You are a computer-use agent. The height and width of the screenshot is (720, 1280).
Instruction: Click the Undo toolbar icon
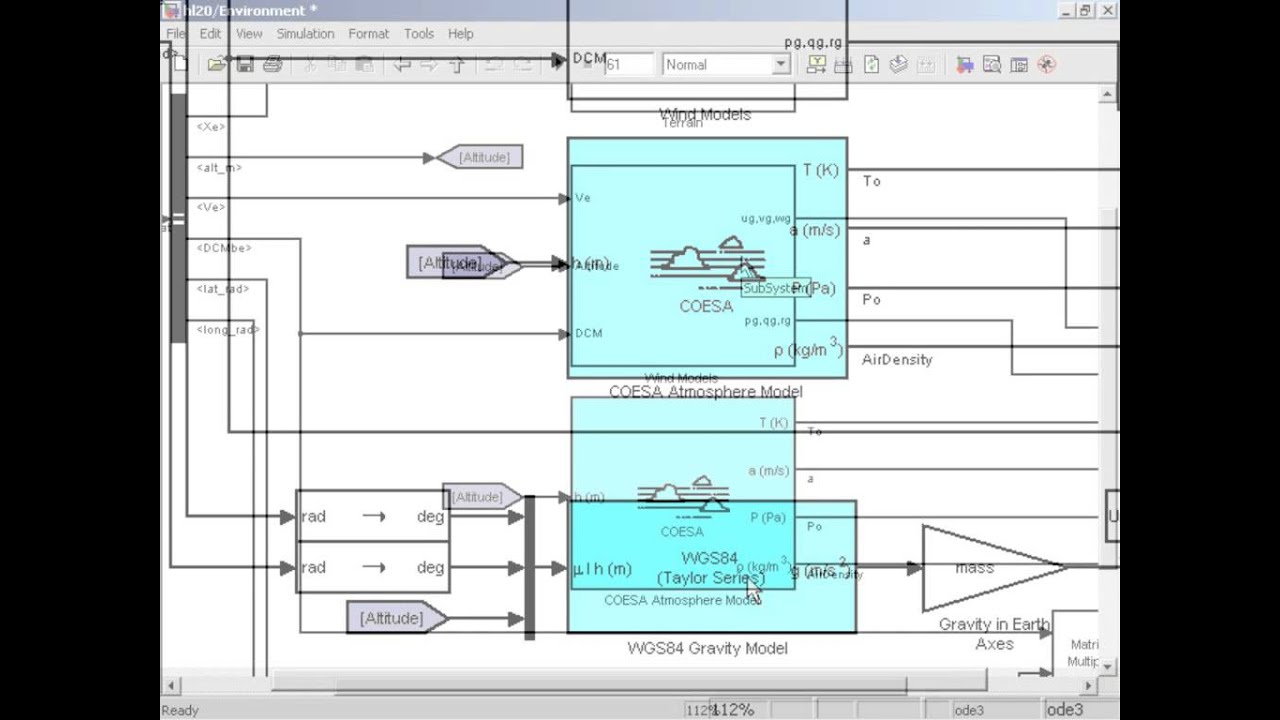(x=494, y=64)
